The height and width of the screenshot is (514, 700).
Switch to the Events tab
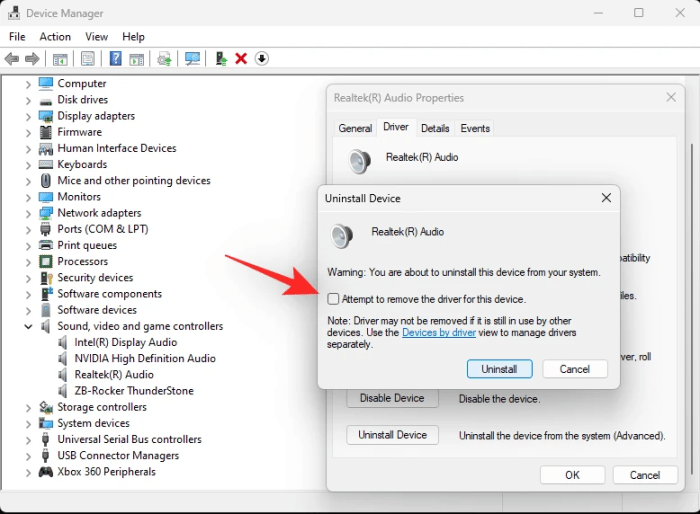(475, 128)
